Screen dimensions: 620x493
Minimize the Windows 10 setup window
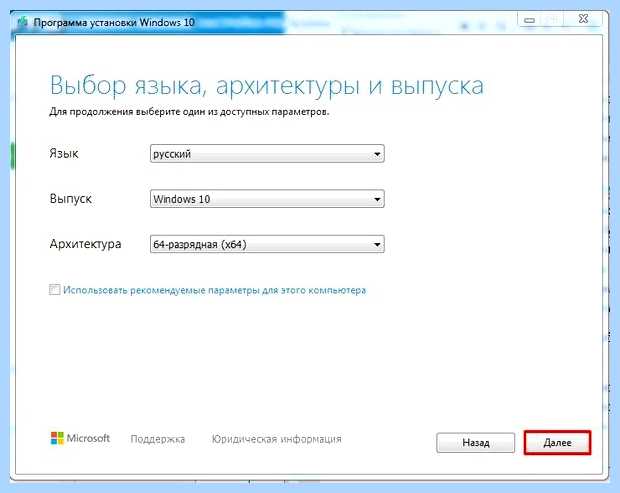(x=529, y=20)
